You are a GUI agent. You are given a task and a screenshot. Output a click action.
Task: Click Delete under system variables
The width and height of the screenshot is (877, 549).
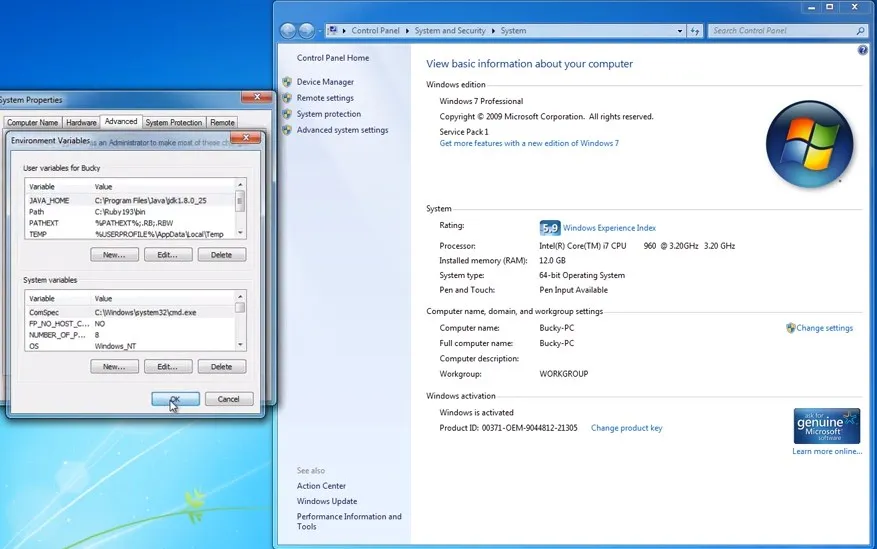[221, 367]
